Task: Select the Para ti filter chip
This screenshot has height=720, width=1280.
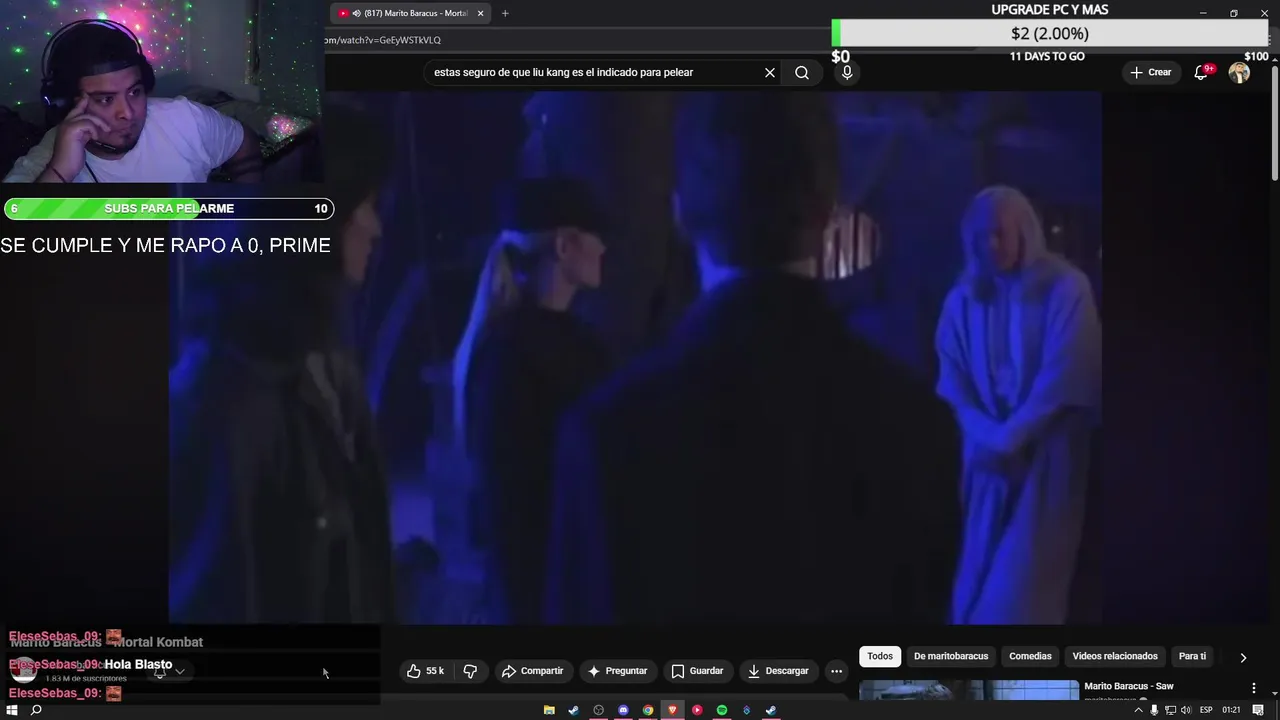Action: [1192, 656]
